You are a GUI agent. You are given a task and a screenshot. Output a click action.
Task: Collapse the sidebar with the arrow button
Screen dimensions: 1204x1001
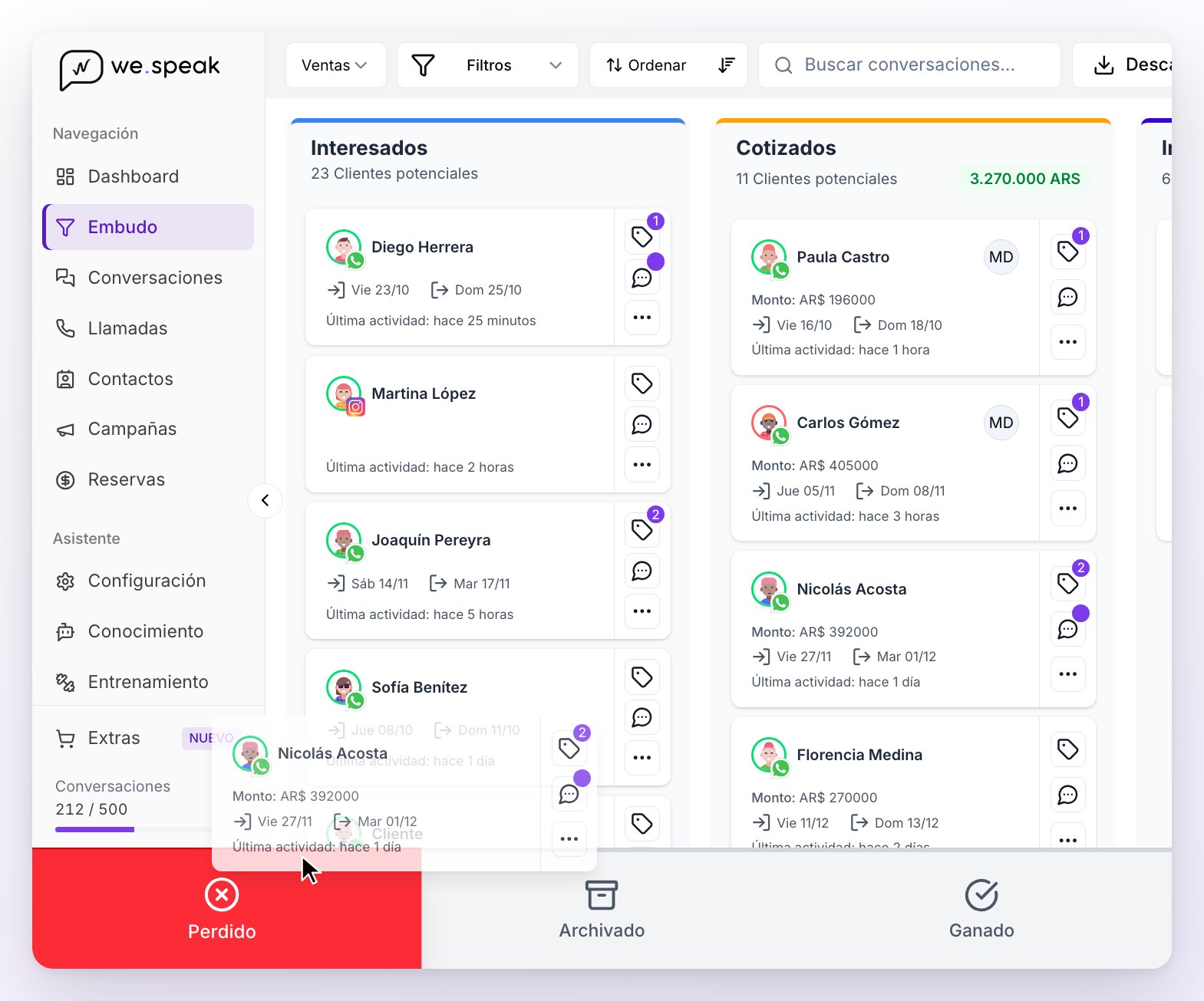(x=266, y=501)
